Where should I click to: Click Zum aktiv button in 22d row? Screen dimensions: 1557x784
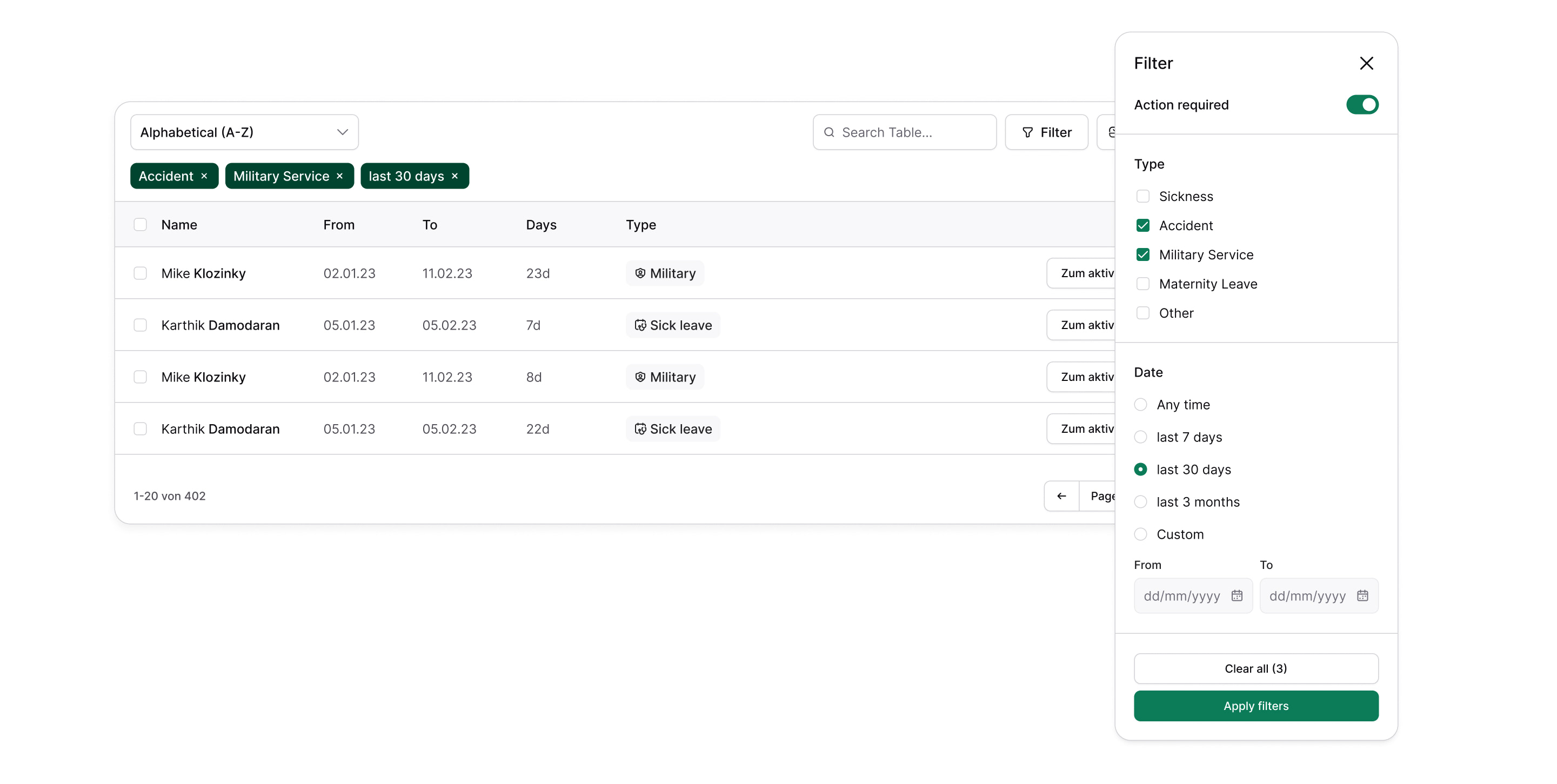(x=1081, y=428)
